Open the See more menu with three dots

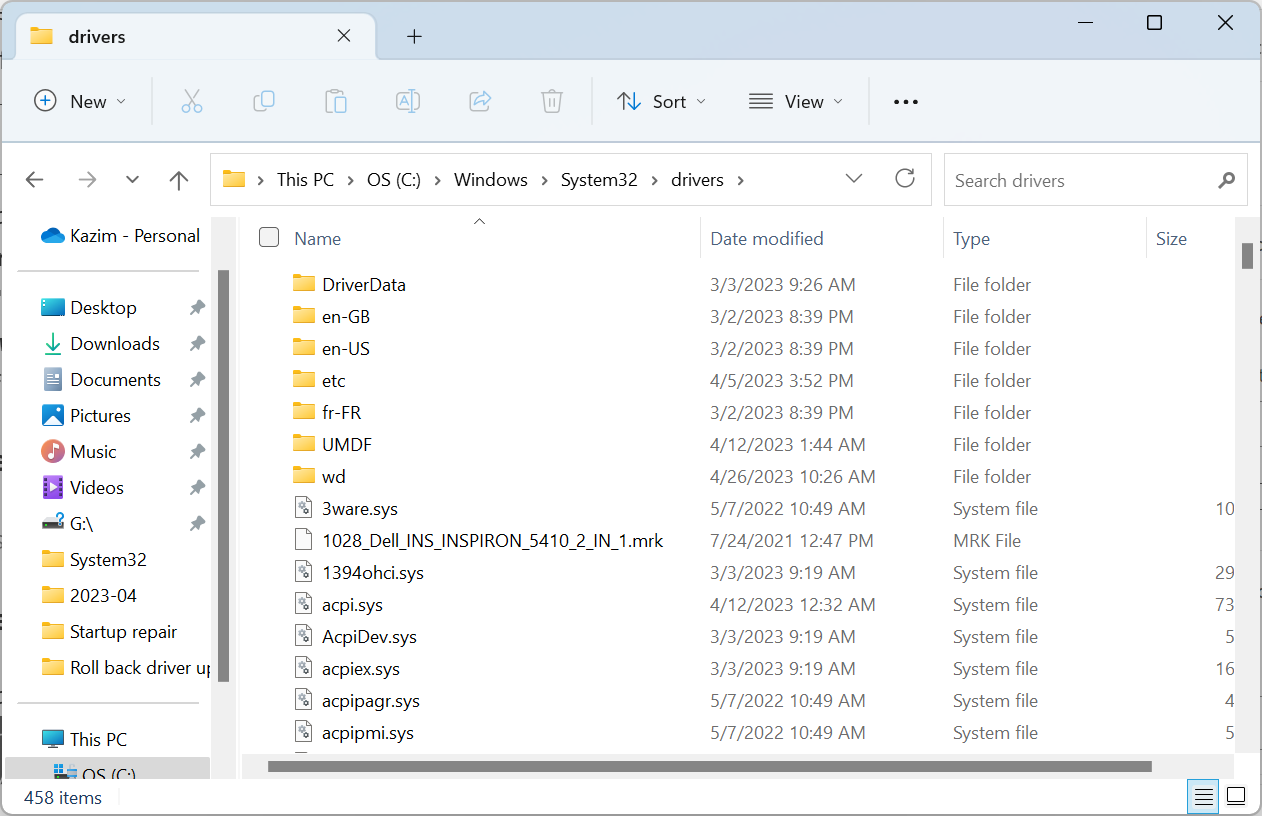(x=905, y=101)
